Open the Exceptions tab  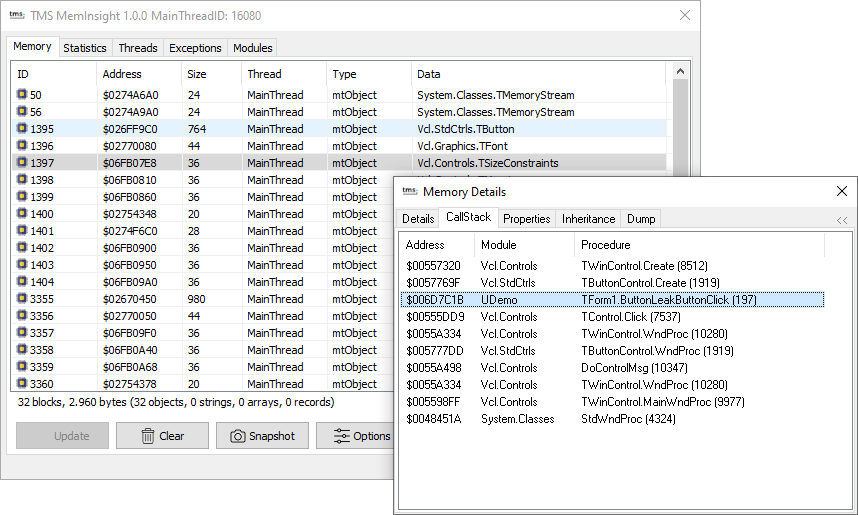pyautogui.click(x=195, y=48)
